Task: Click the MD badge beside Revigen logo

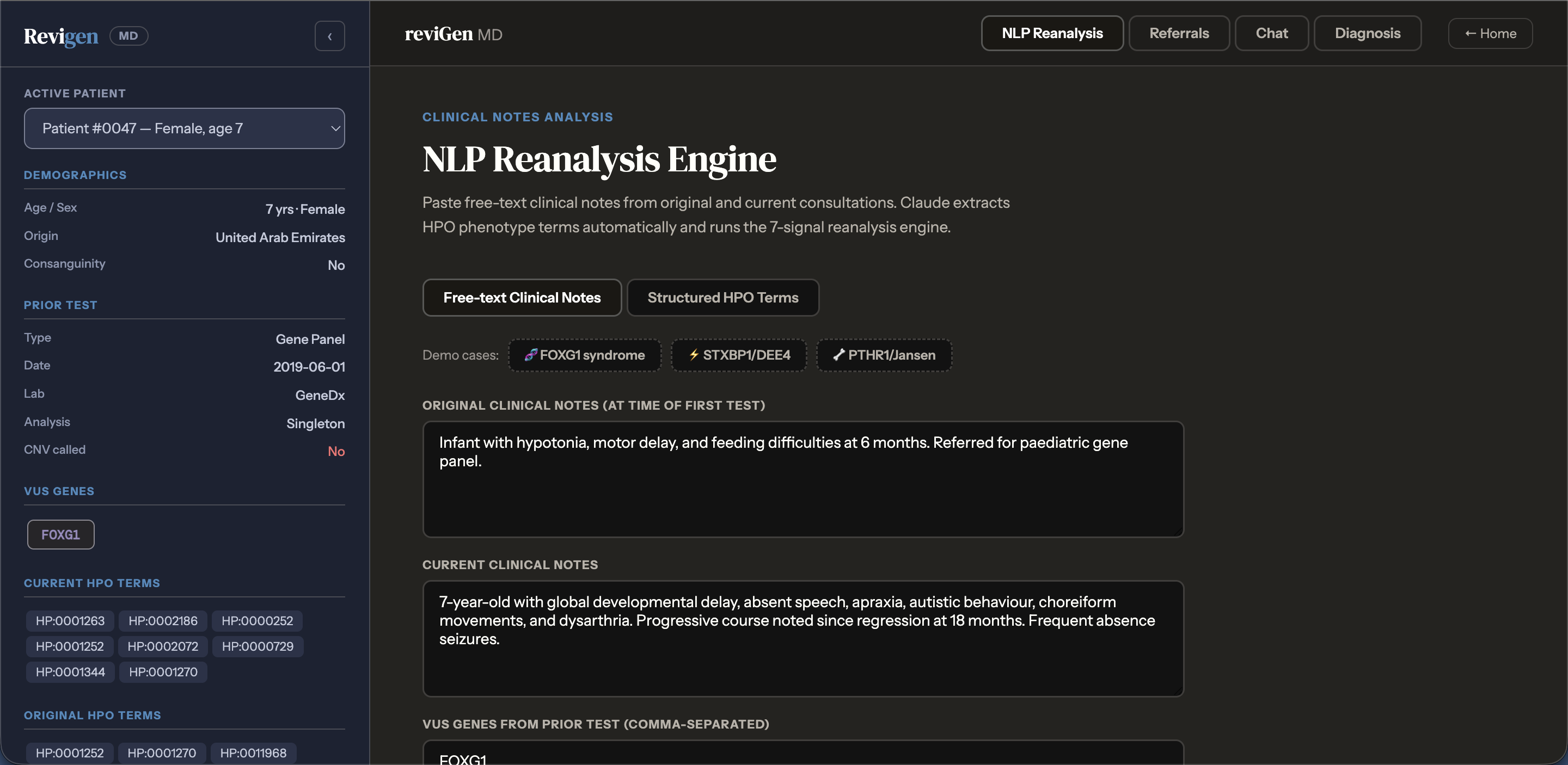Action: pos(128,36)
